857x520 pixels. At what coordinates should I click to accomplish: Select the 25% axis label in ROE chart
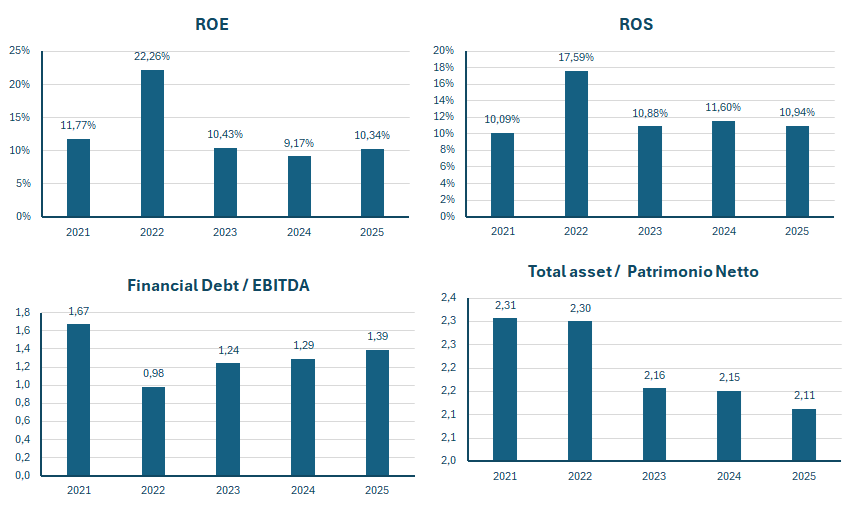click(19, 51)
